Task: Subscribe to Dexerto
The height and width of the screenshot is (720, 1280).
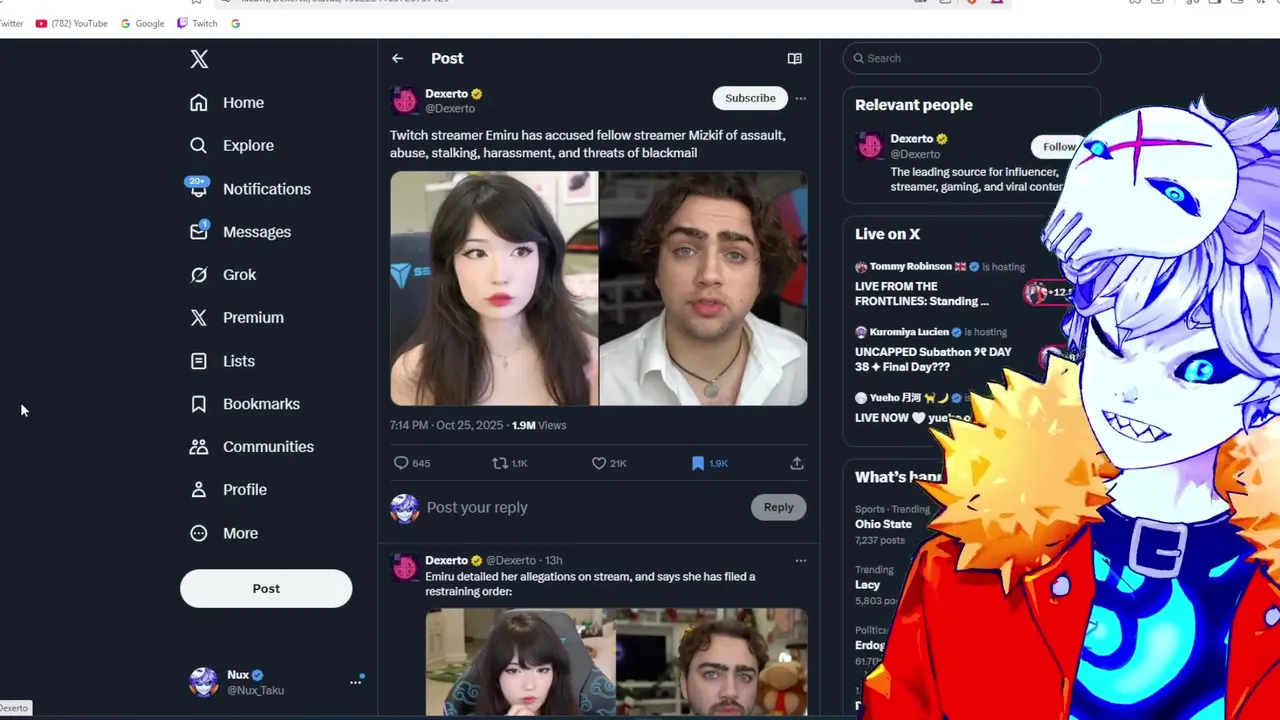Action: (x=750, y=98)
